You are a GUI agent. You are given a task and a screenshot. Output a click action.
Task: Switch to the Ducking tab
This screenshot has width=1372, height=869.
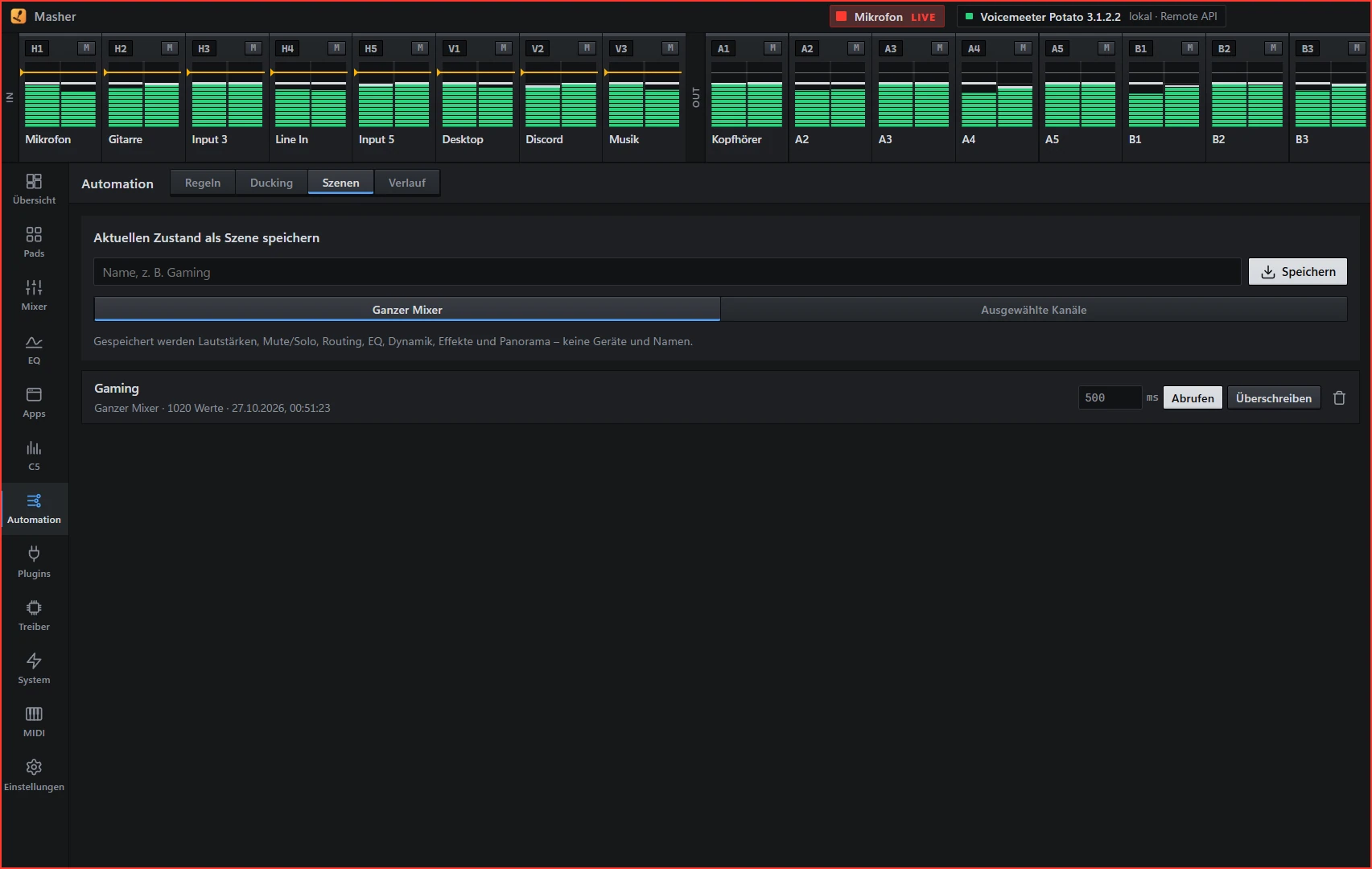(x=271, y=183)
